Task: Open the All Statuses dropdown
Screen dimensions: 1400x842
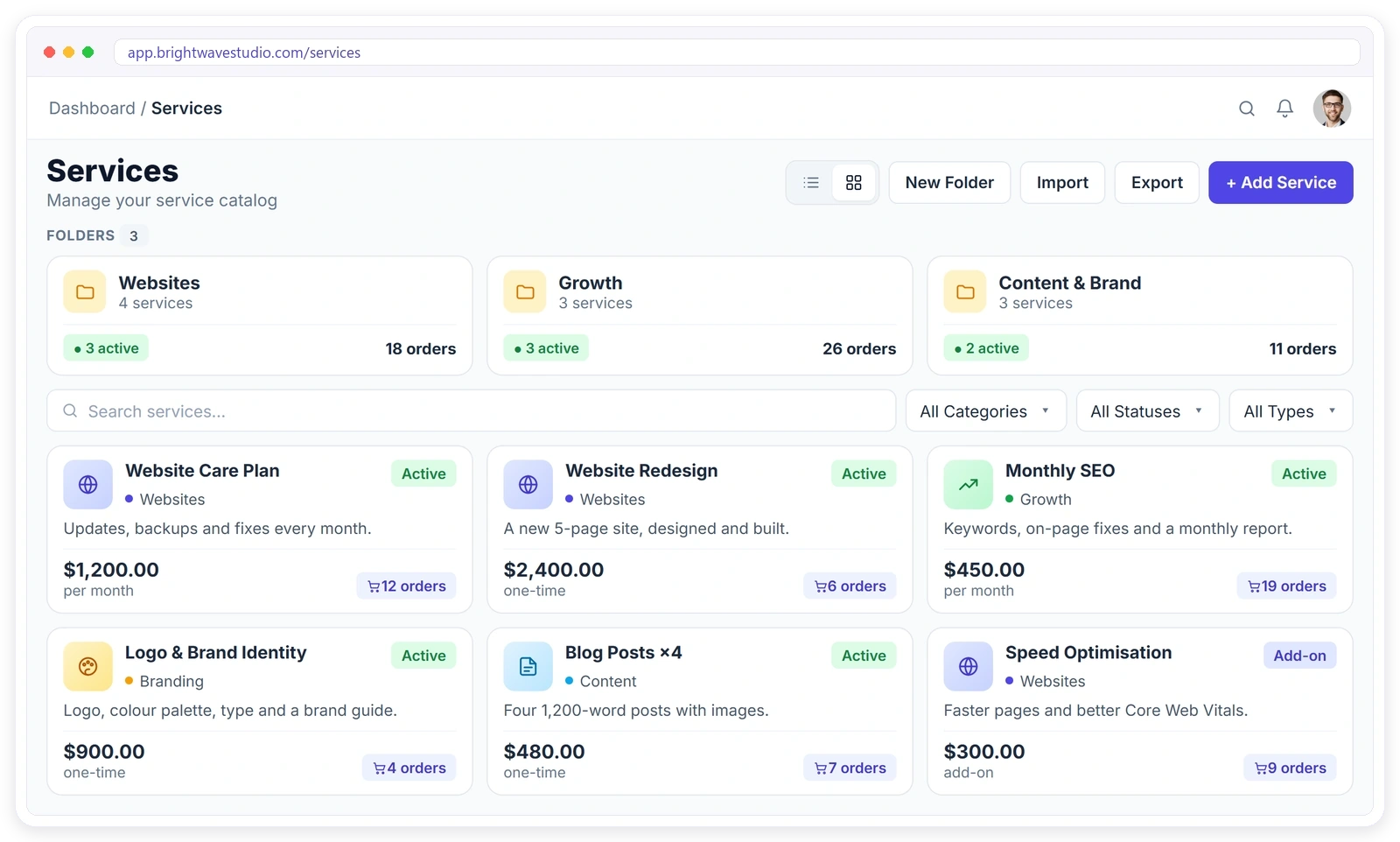Action: click(1148, 410)
